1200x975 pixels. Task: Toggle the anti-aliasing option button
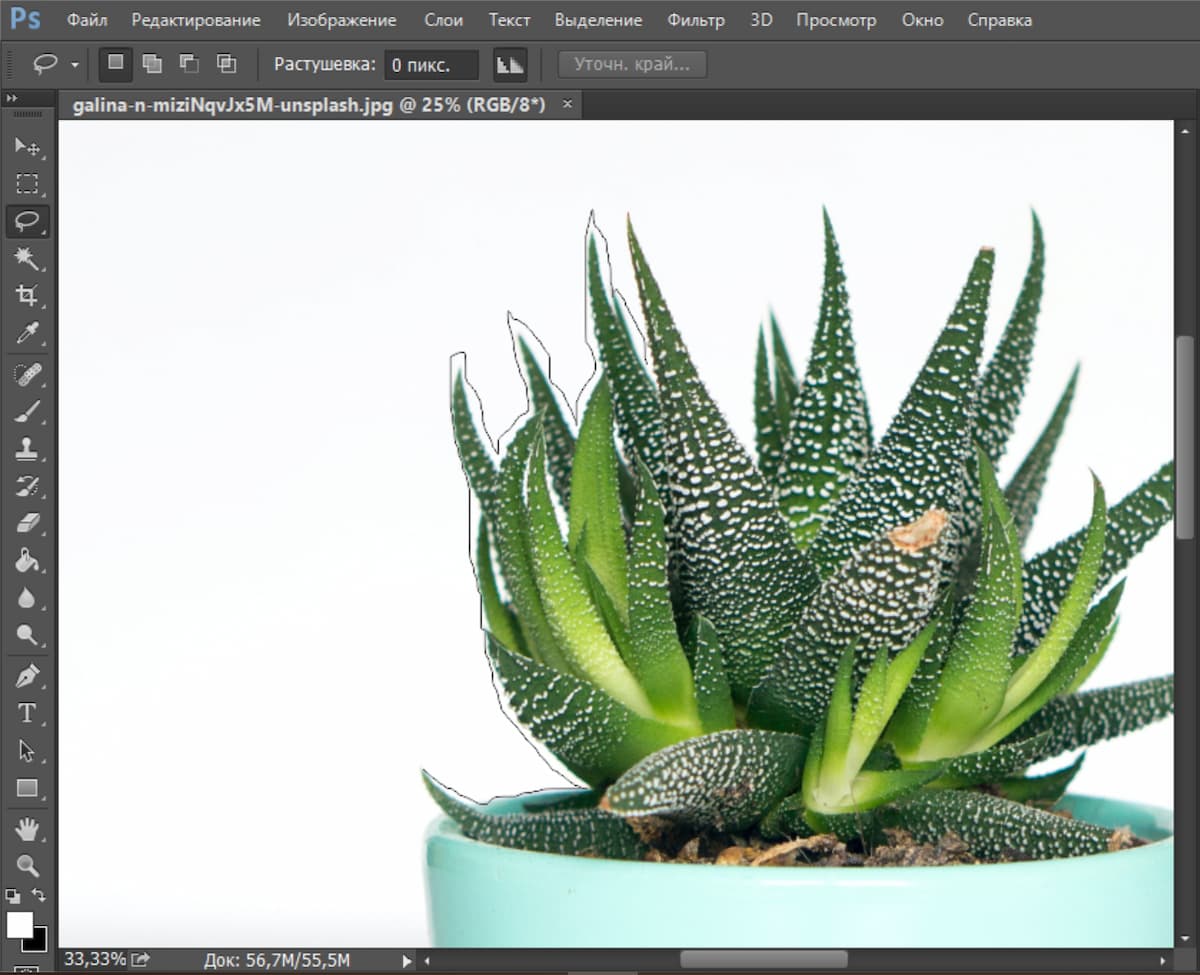[x=510, y=65]
